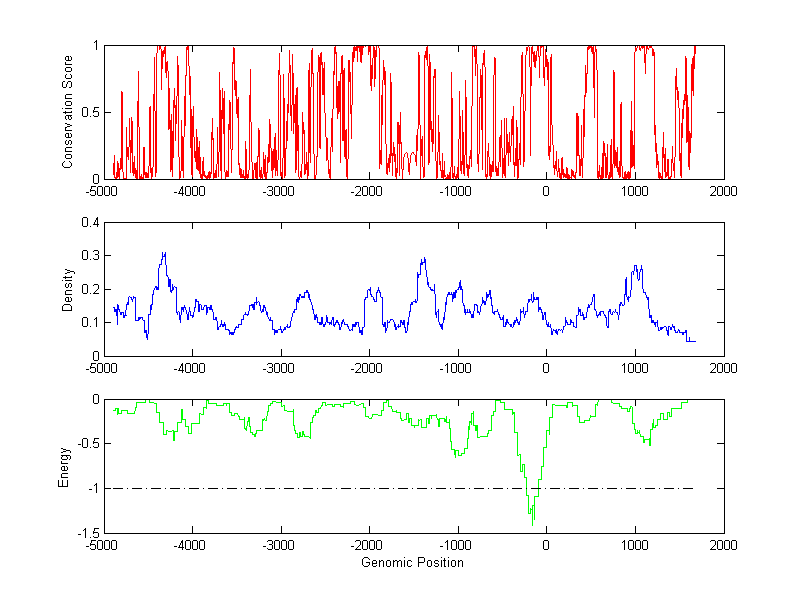Viewport: 800px width, 599px height.
Task: Click the green energy dip near -1000
Action: (x=457, y=455)
